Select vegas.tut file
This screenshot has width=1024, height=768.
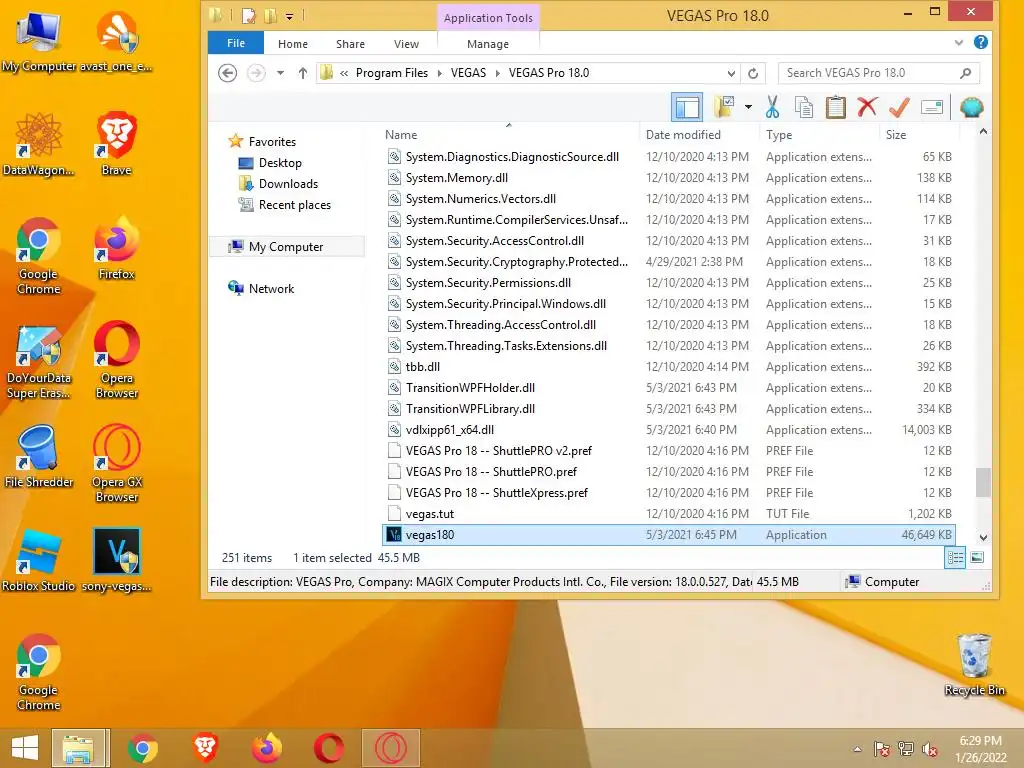click(669, 514)
